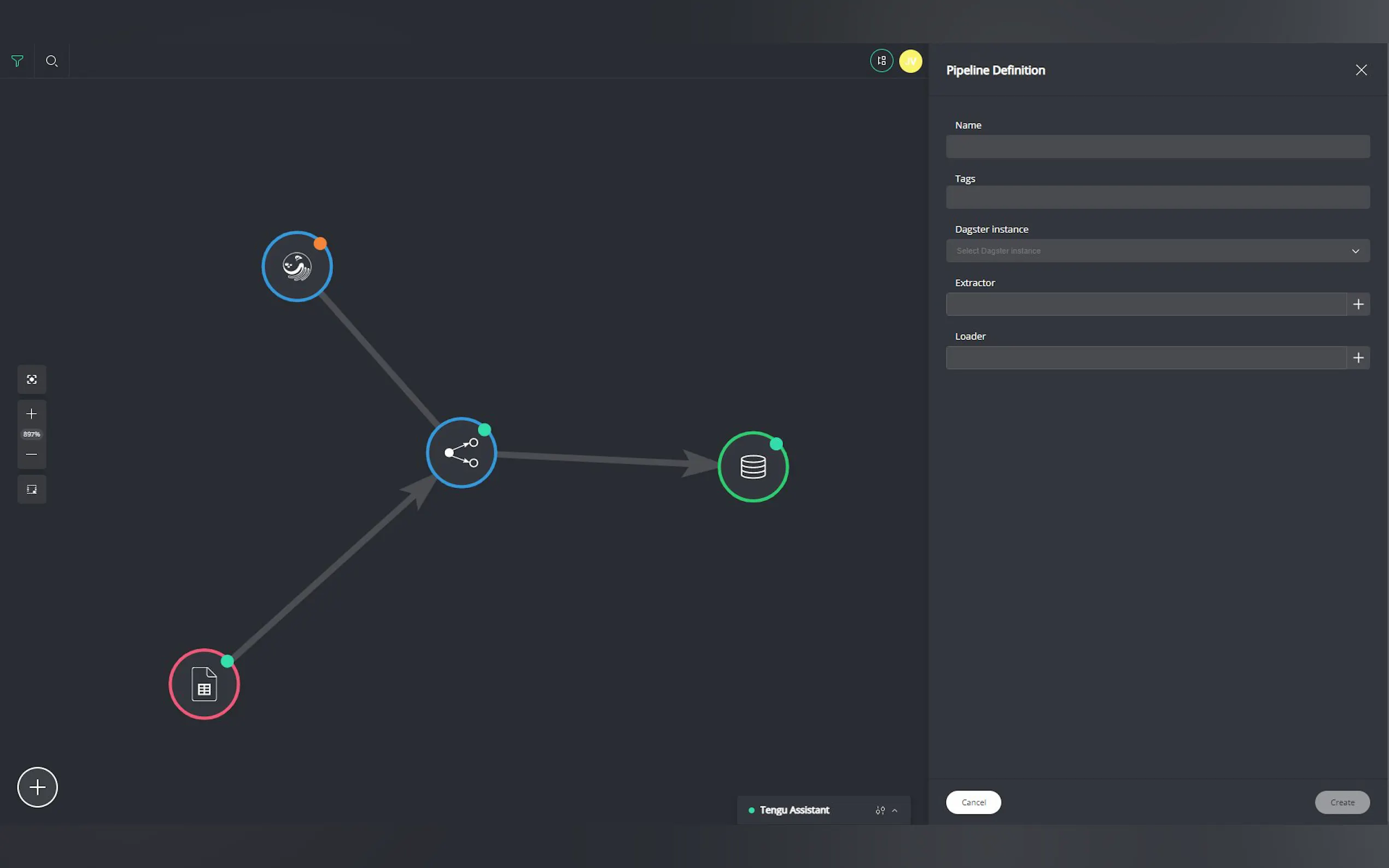Viewport: 1389px width, 868px height.
Task: Click the Cancel button
Action: [973, 802]
